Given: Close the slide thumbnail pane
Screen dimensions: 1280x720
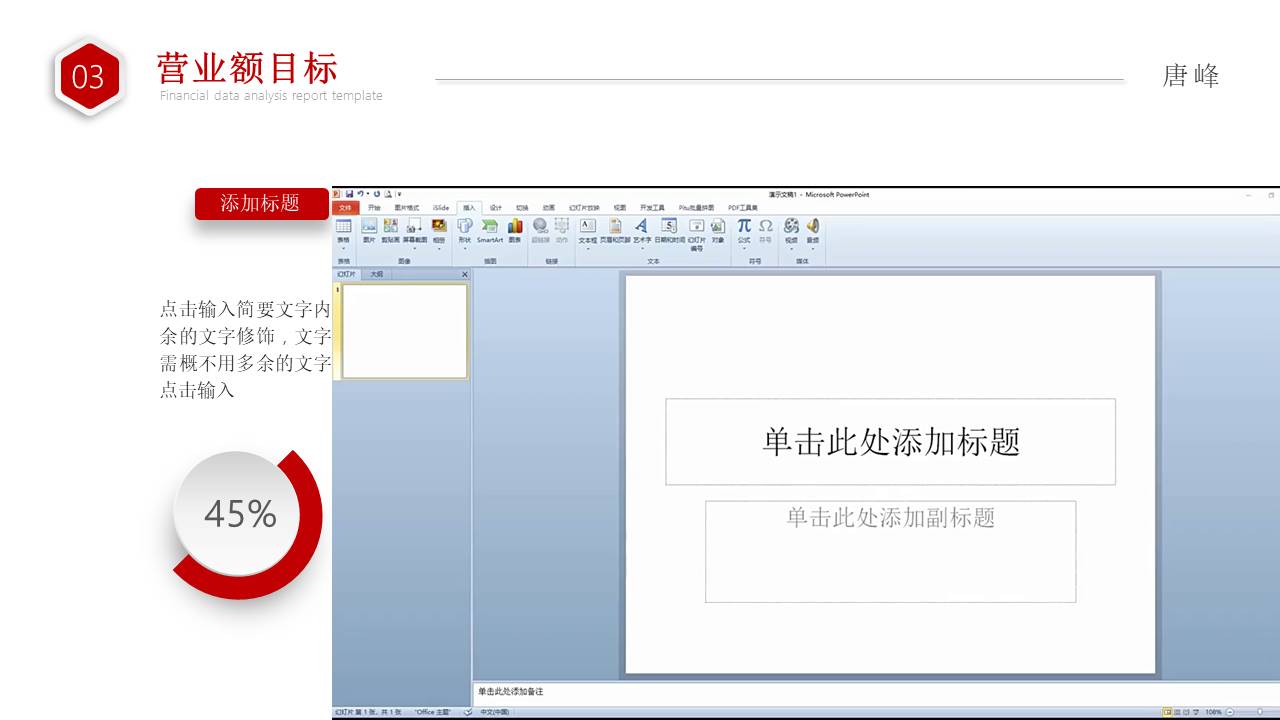Looking at the screenshot, I should [x=464, y=274].
